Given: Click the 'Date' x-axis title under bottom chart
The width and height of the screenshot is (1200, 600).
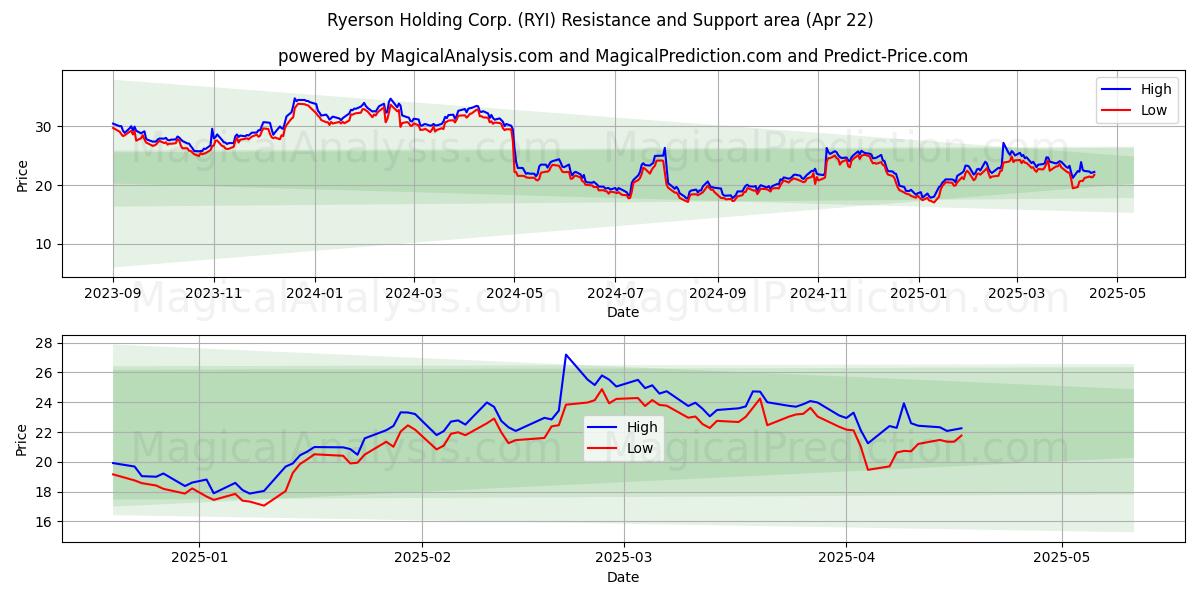Looking at the screenshot, I should coord(623,577).
